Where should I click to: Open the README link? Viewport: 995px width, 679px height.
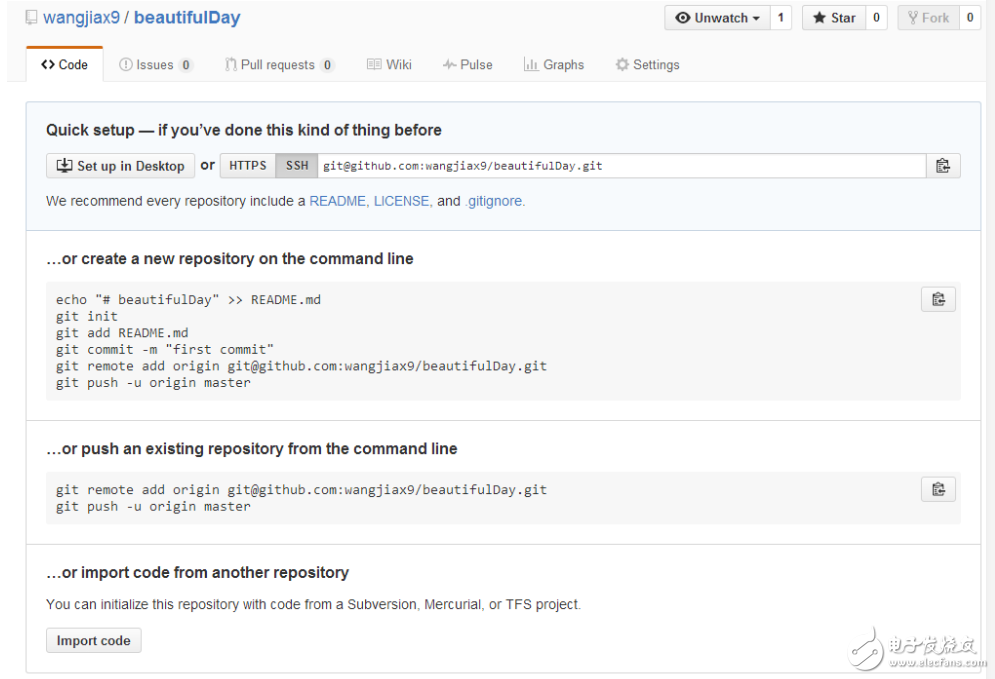pyautogui.click(x=338, y=201)
